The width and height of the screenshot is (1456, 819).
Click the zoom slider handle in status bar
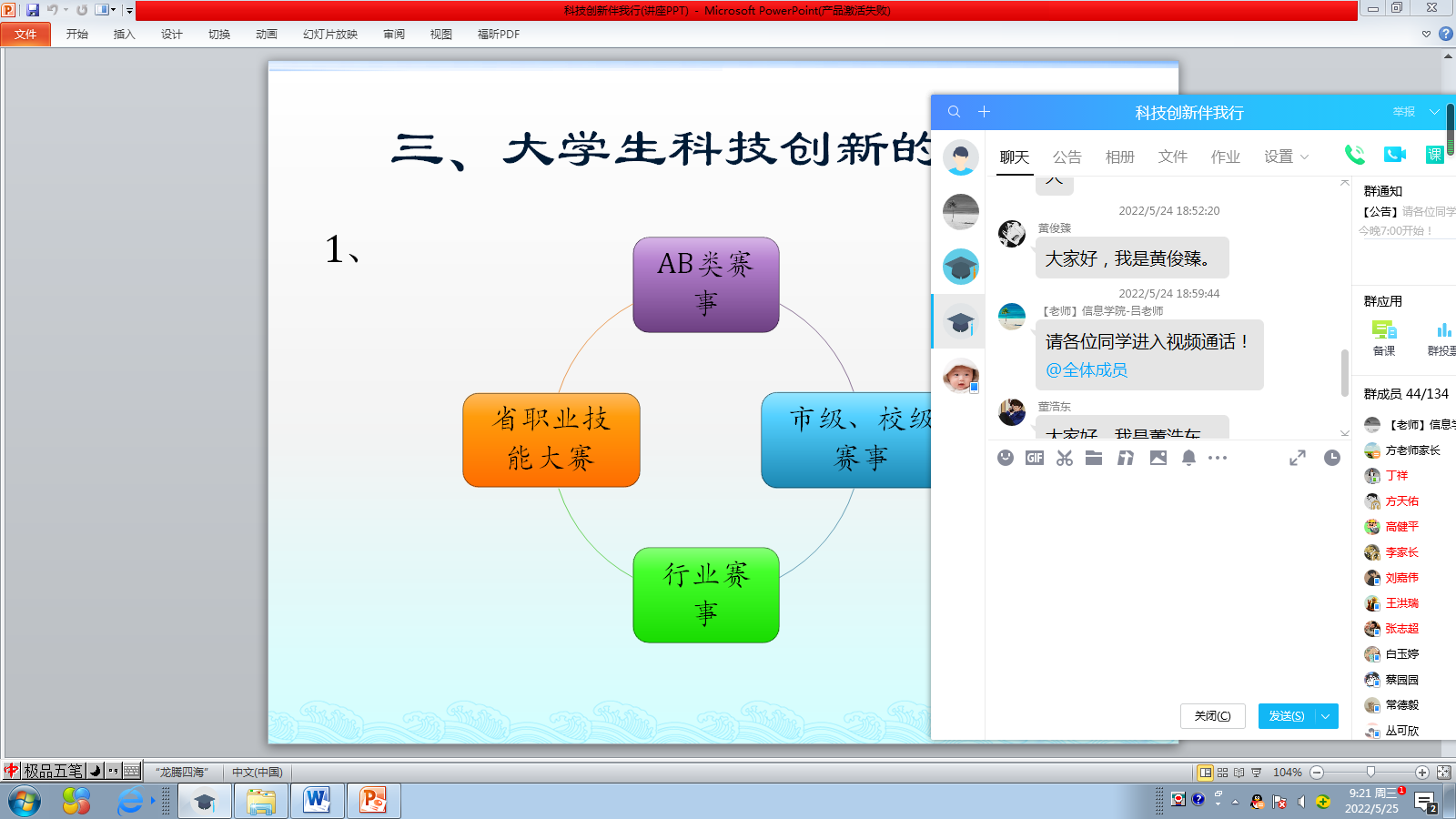tap(1370, 773)
